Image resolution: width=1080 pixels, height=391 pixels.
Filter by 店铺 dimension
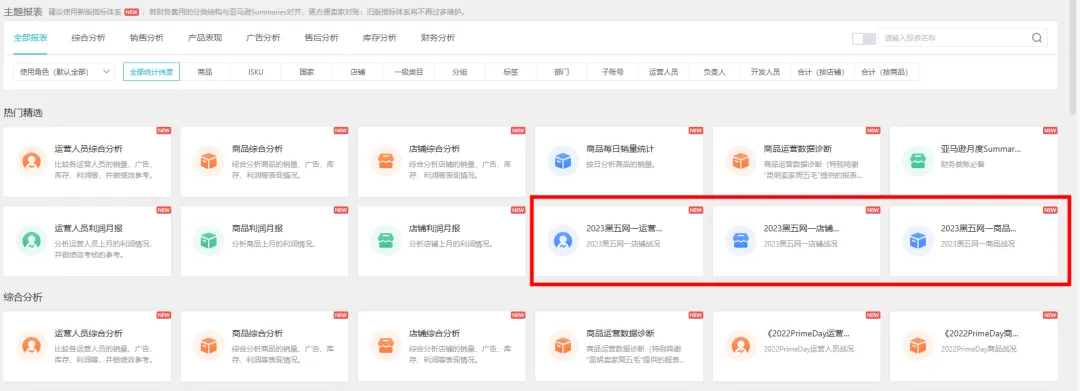point(357,72)
